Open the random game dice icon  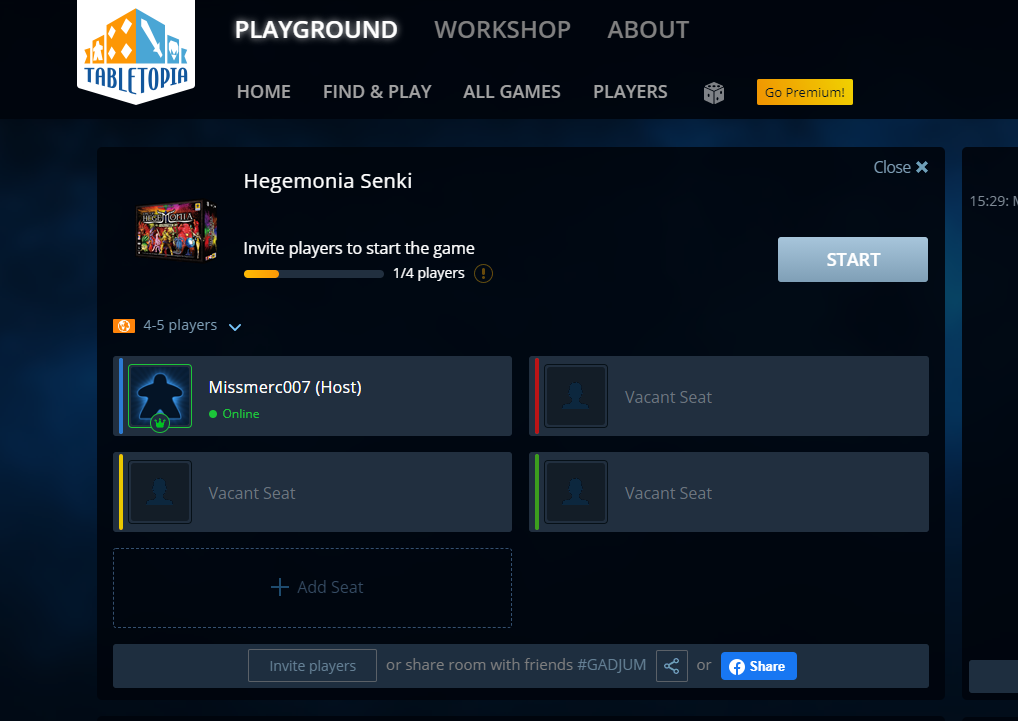point(714,93)
